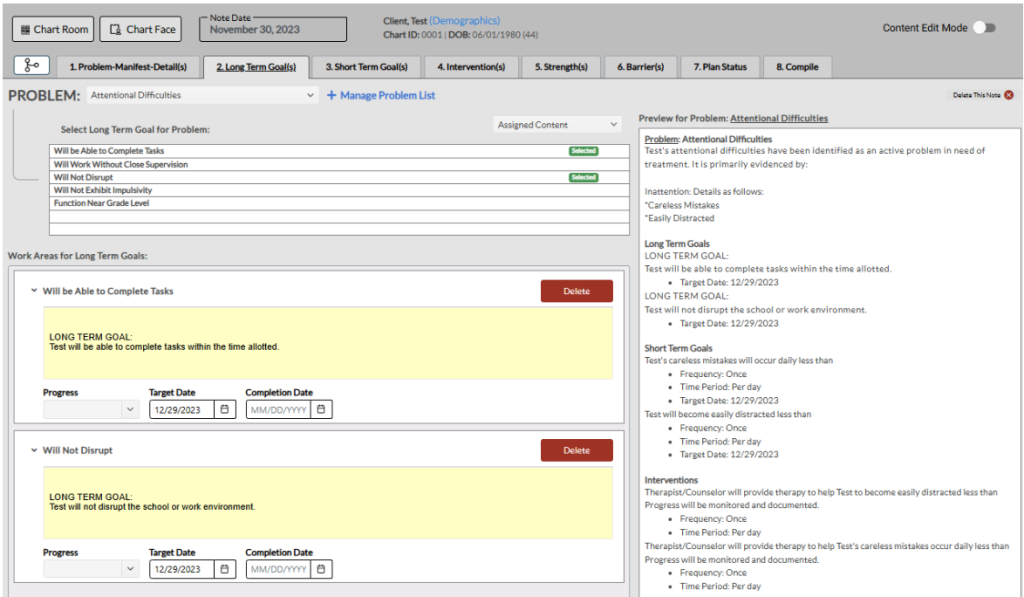
Task: Enable Content Edit Mode
Action: (x=984, y=29)
